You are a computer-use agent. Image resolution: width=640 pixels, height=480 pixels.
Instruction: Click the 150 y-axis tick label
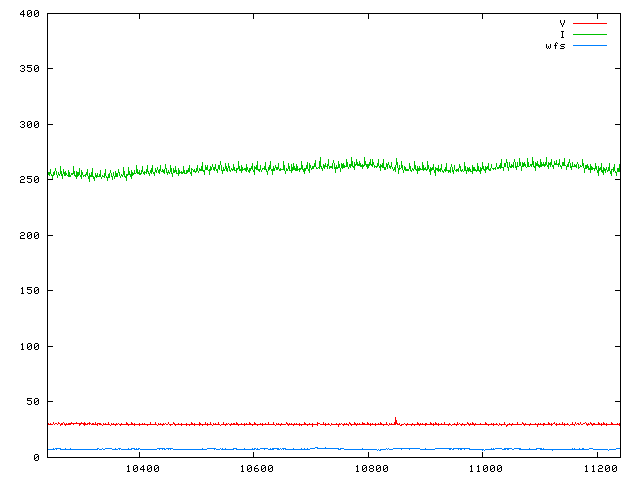[x=28, y=291]
